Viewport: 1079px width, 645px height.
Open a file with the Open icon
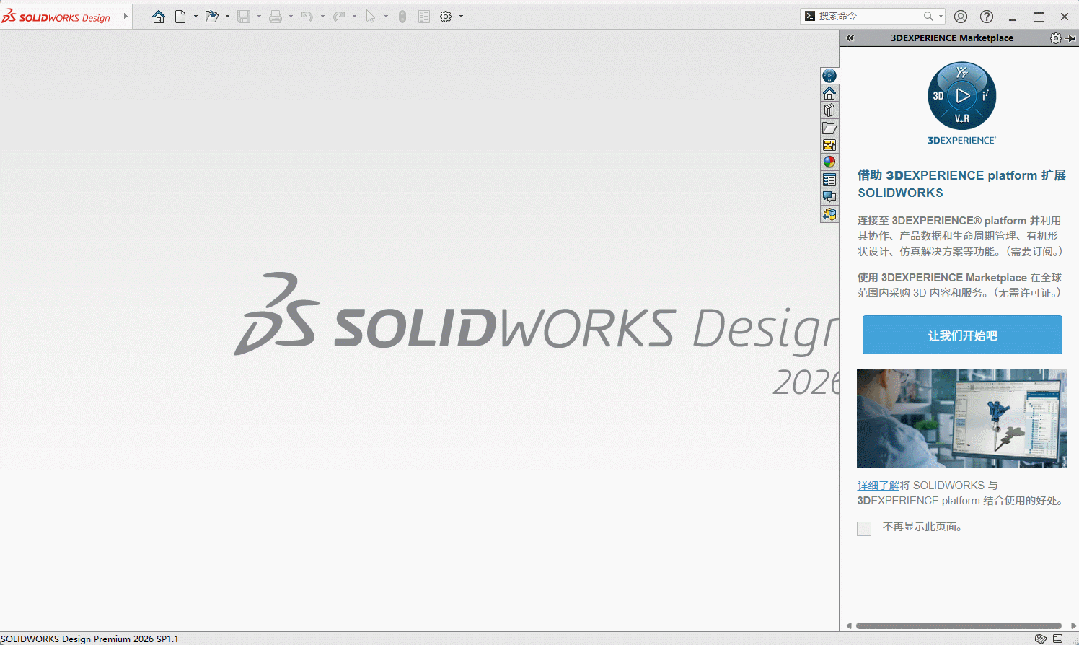pos(212,17)
